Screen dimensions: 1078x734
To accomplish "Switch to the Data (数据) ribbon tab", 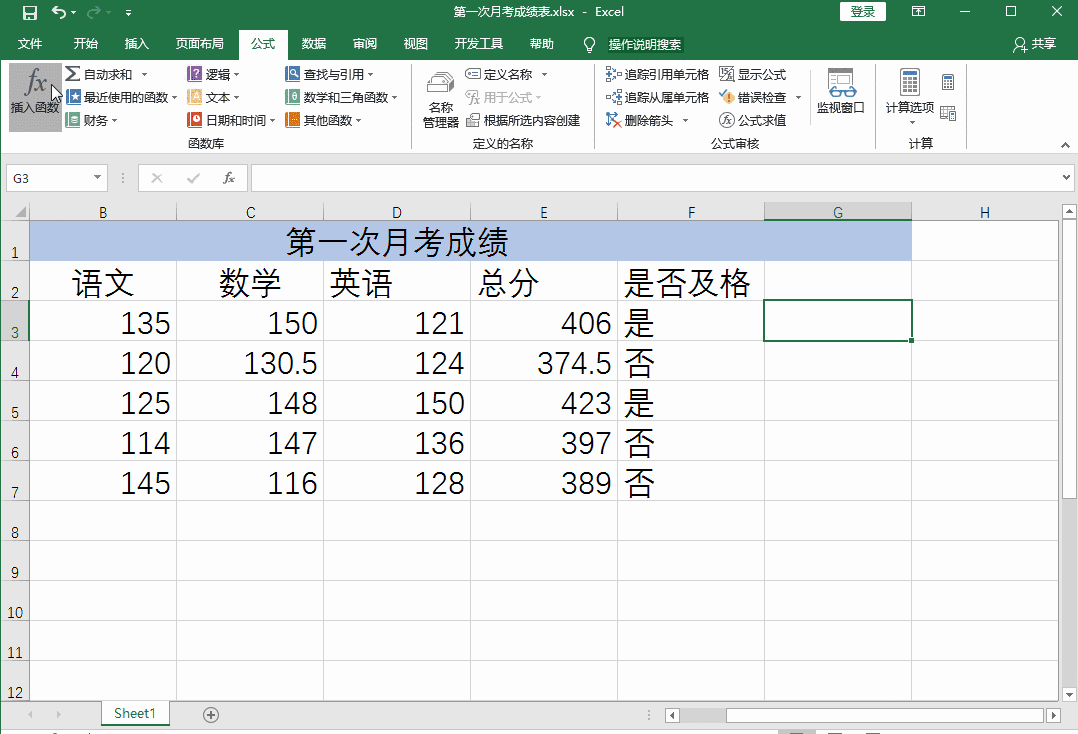I will pos(314,44).
